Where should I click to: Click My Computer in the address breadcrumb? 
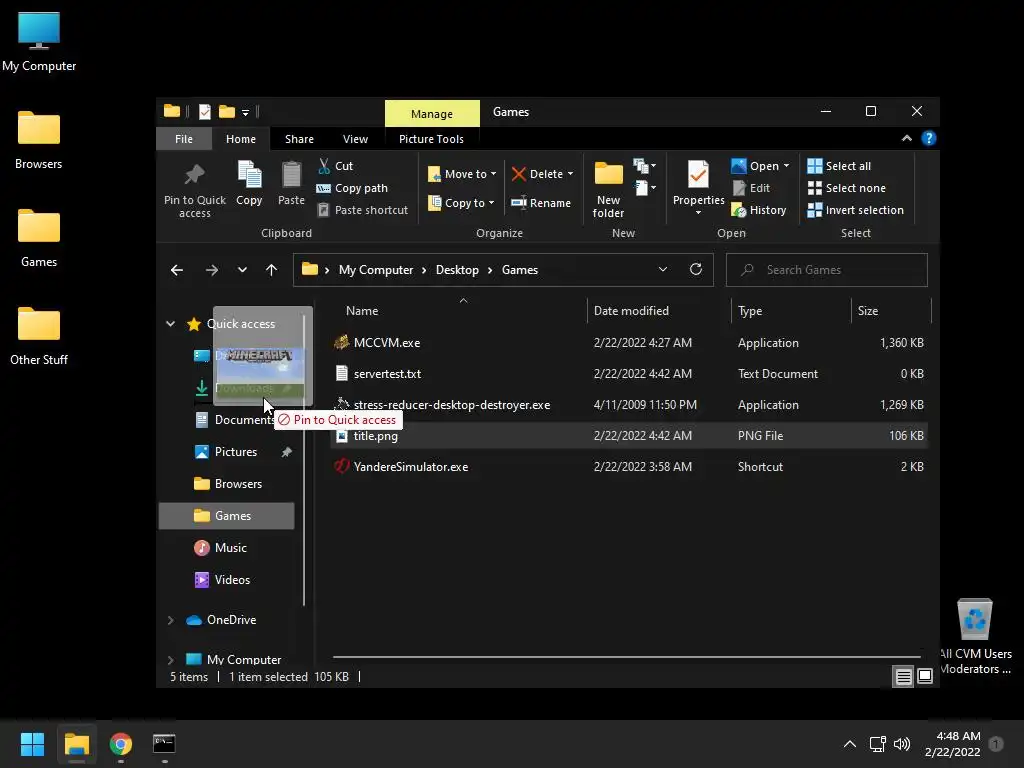pyautogui.click(x=376, y=270)
